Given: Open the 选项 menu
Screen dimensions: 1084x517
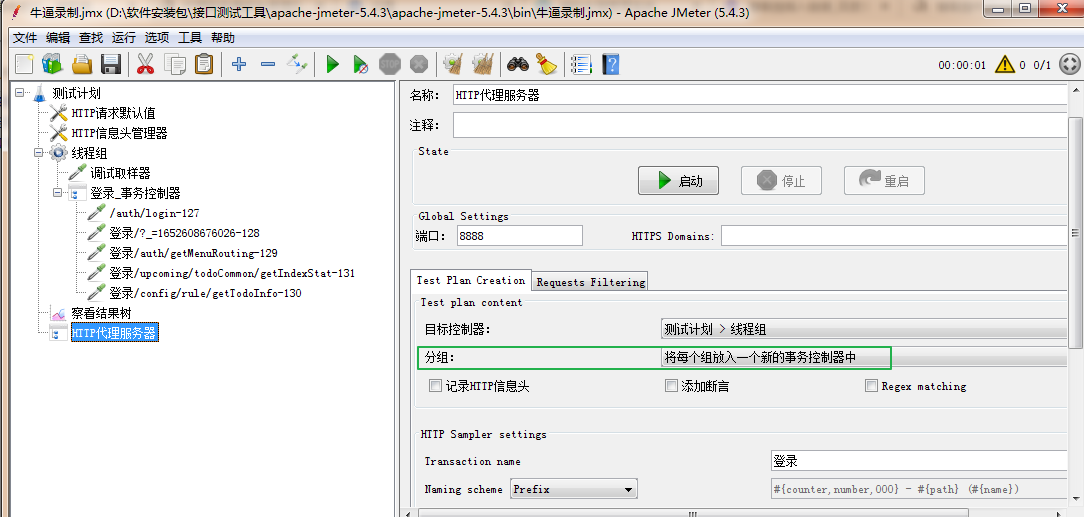Looking at the screenshot, I should tap(157, 38).
